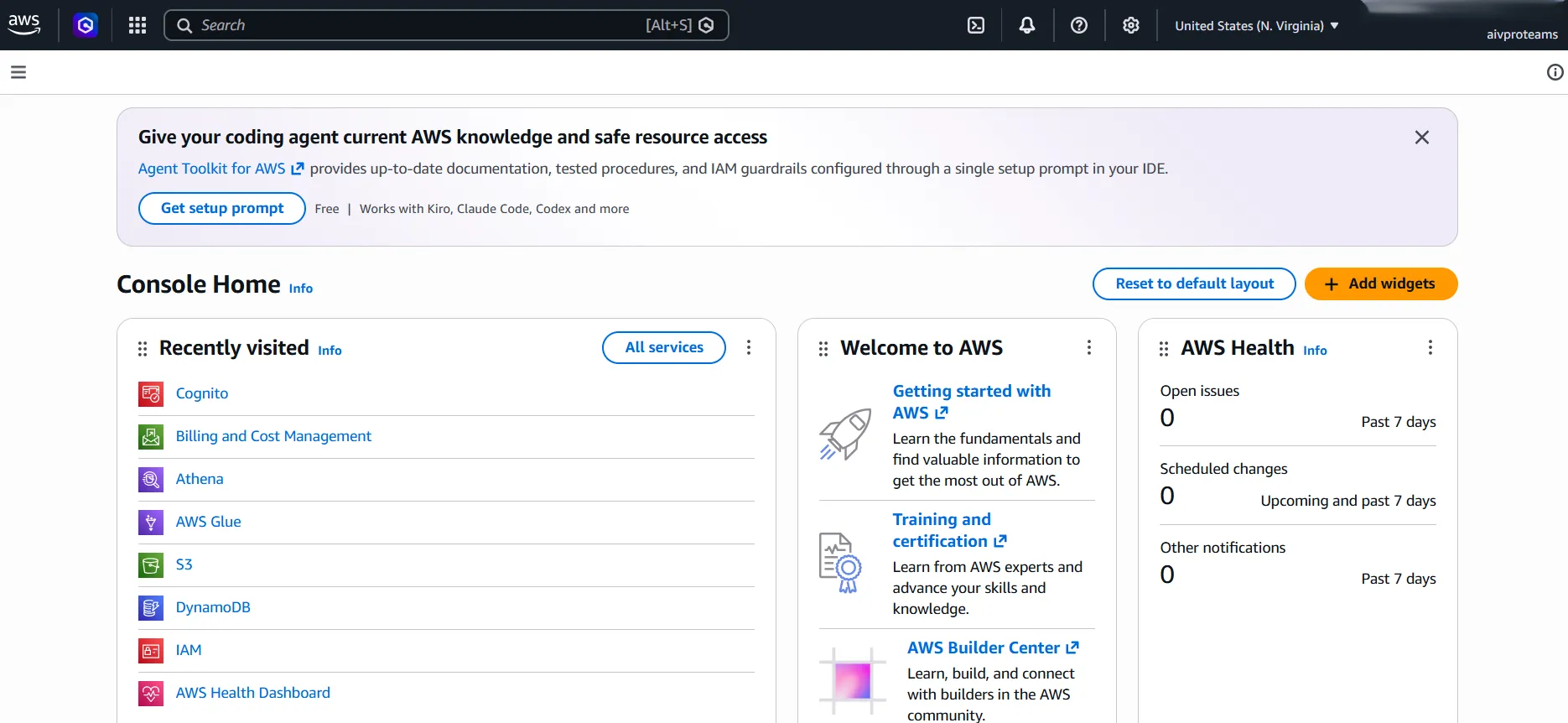This screenshot has height=723, width=1568.
Task: Grab the Recently visited widget drag handle
Action: pyautogui.click(x=143, y=349)
